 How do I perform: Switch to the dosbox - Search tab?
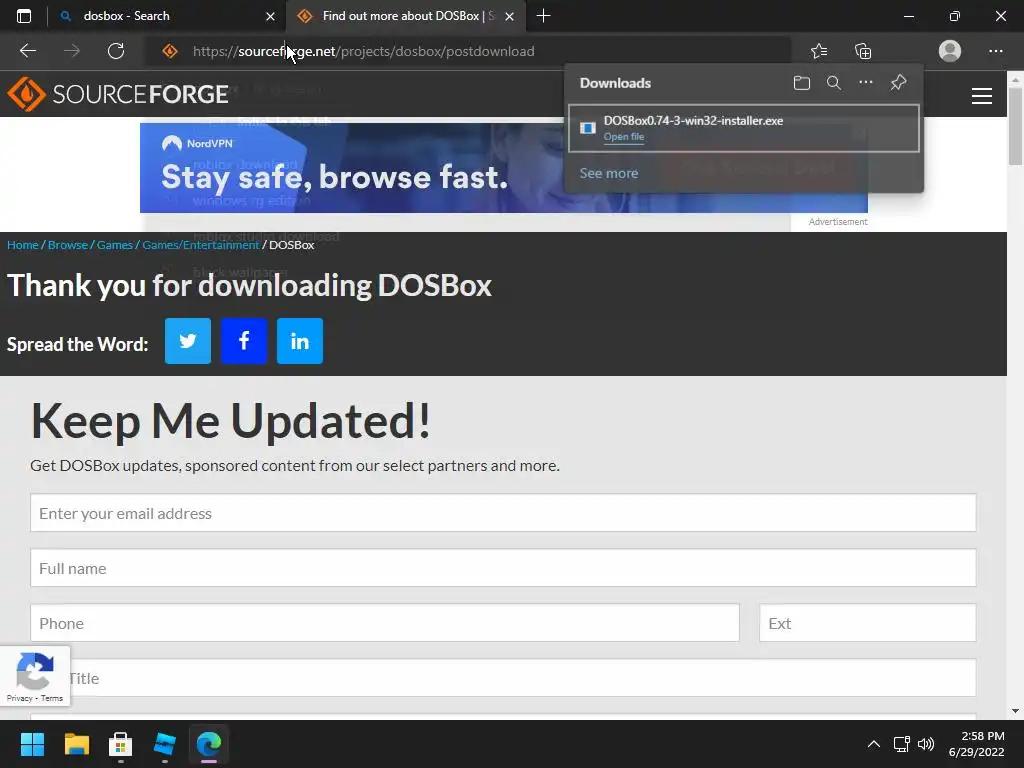coord(167,16)
